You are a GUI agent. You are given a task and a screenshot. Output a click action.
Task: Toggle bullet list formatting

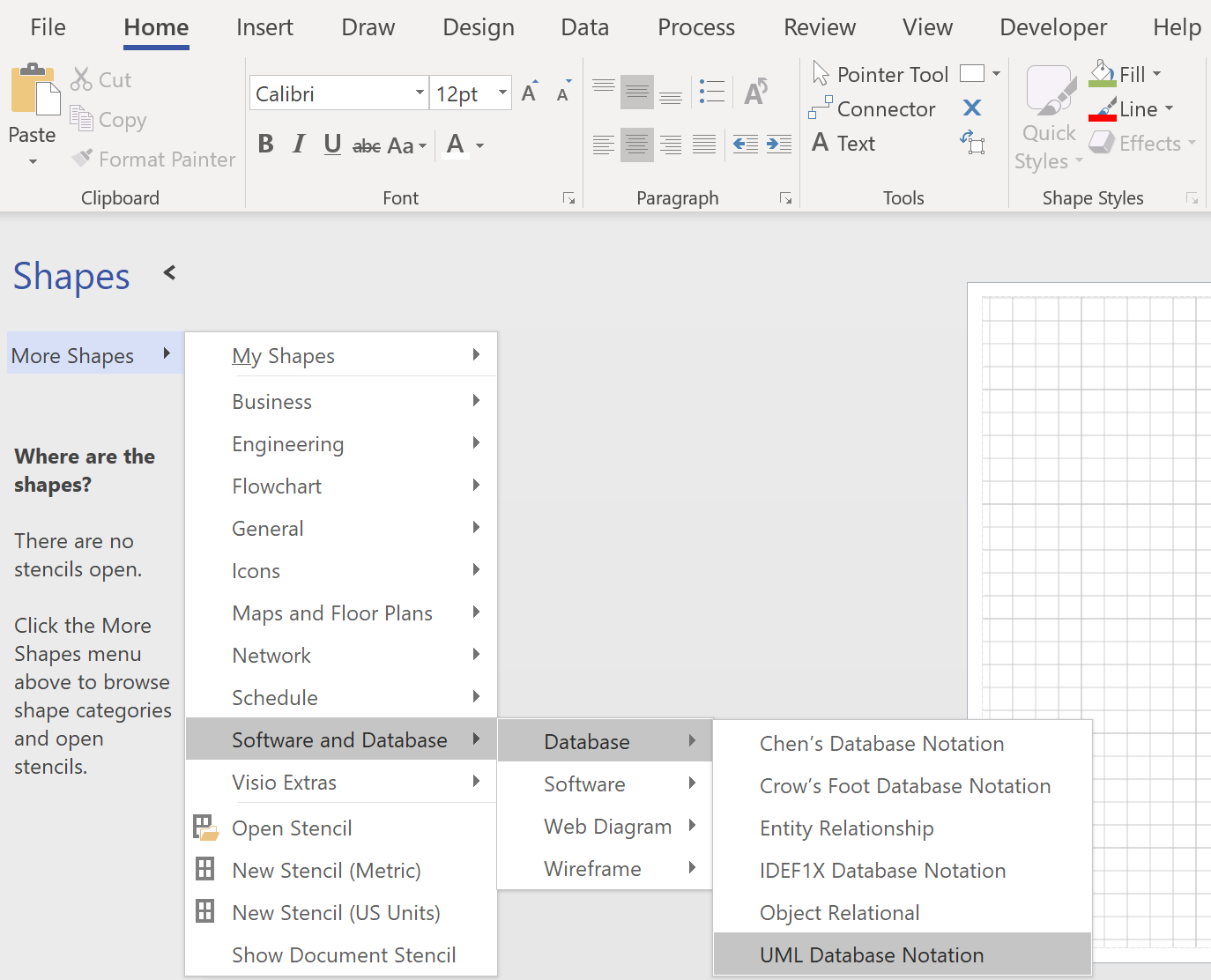click(x=712, y=91)
